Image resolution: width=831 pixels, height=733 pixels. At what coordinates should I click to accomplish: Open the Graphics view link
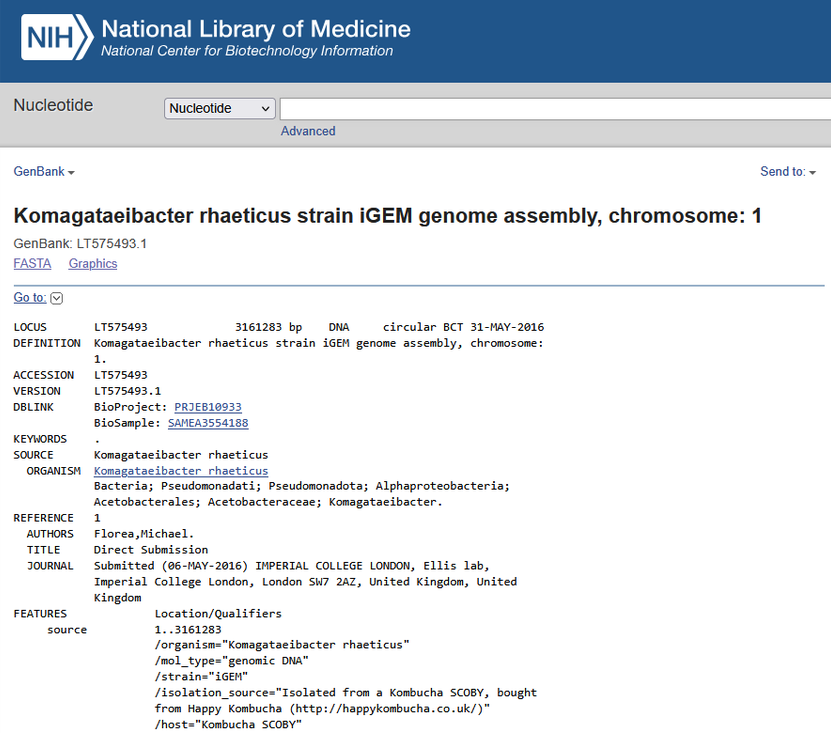[x=93, y=264]
